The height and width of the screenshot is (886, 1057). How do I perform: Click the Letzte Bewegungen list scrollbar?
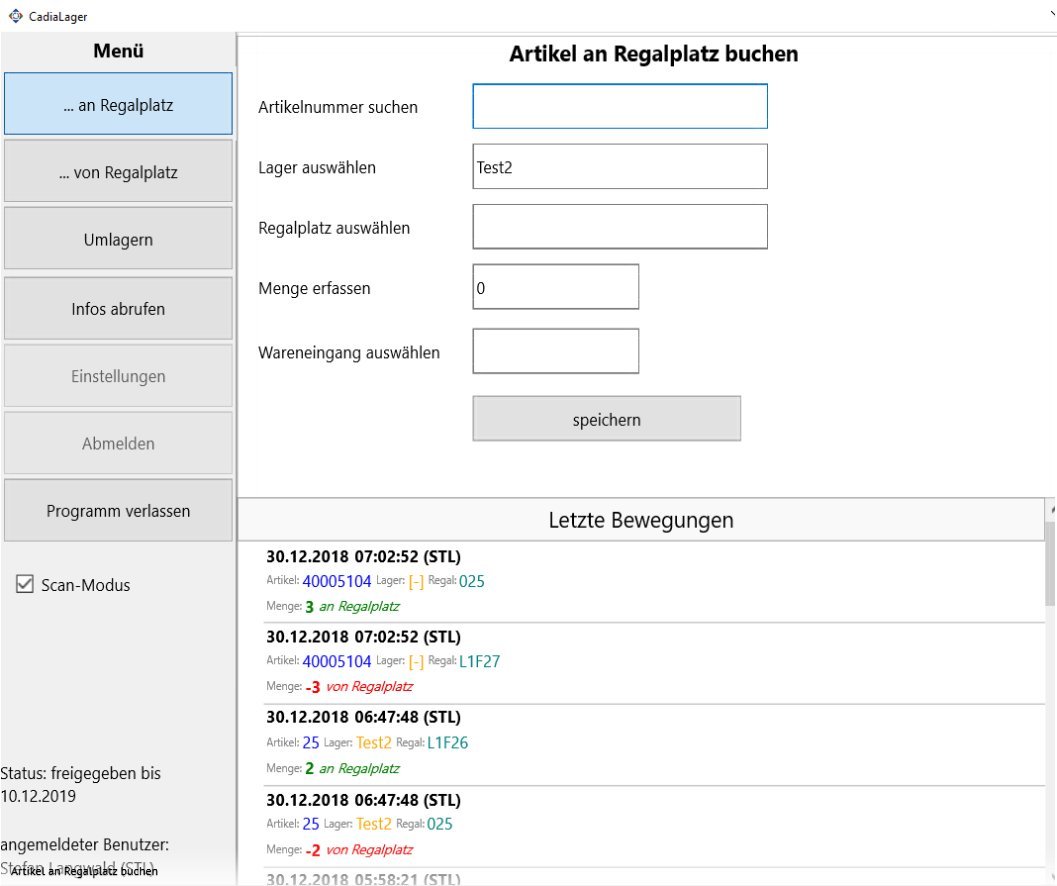tap(1049, 570)
